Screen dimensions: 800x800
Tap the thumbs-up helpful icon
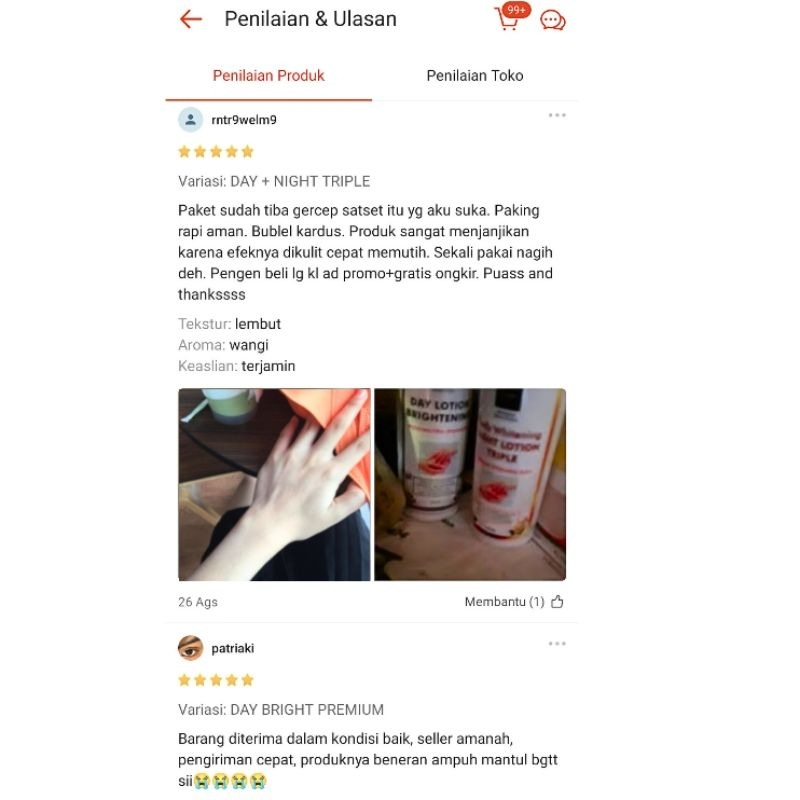click(x=557, y=602)
